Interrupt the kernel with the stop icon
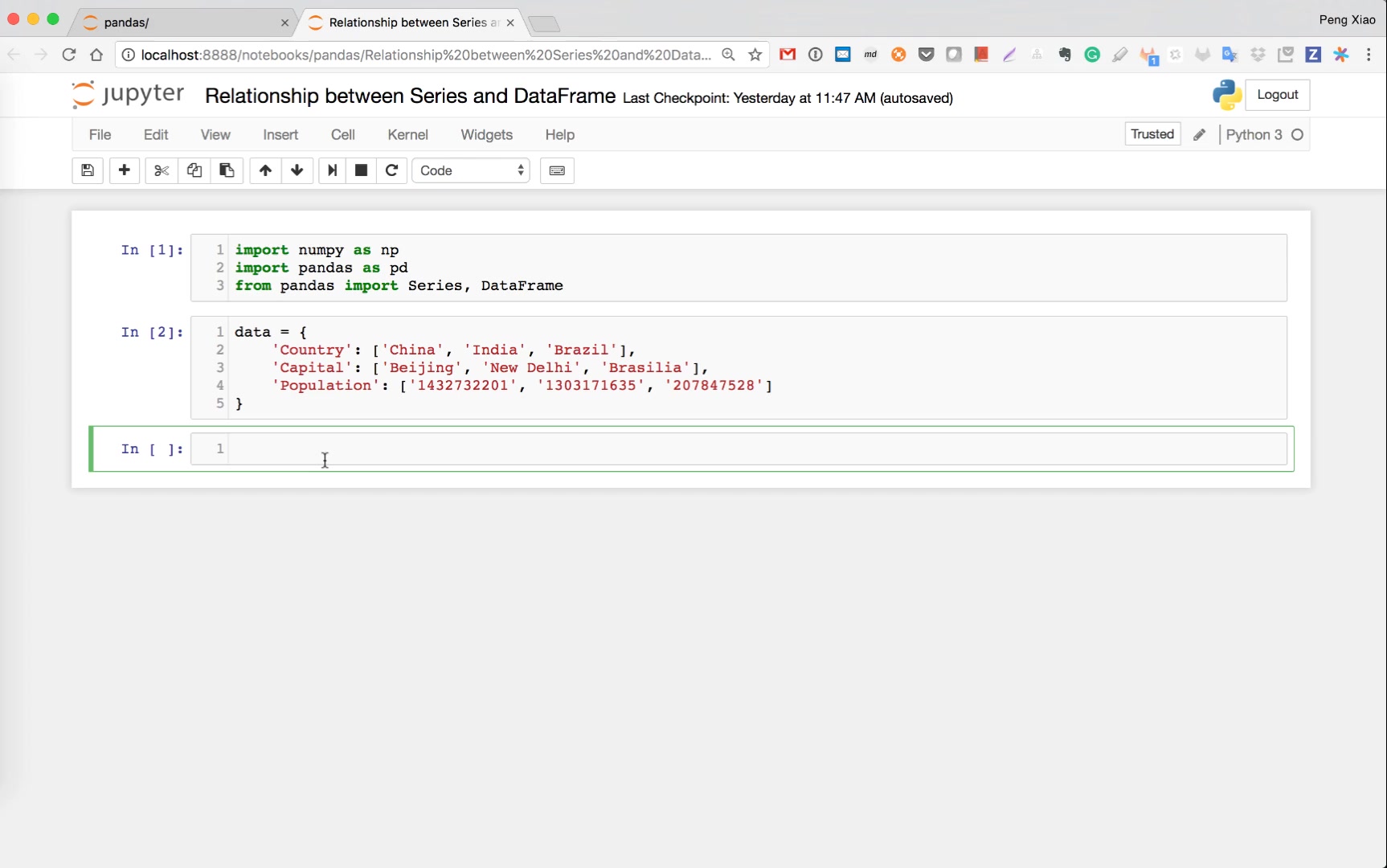This screenshot has width=1387, height=868. pos(362,170)
